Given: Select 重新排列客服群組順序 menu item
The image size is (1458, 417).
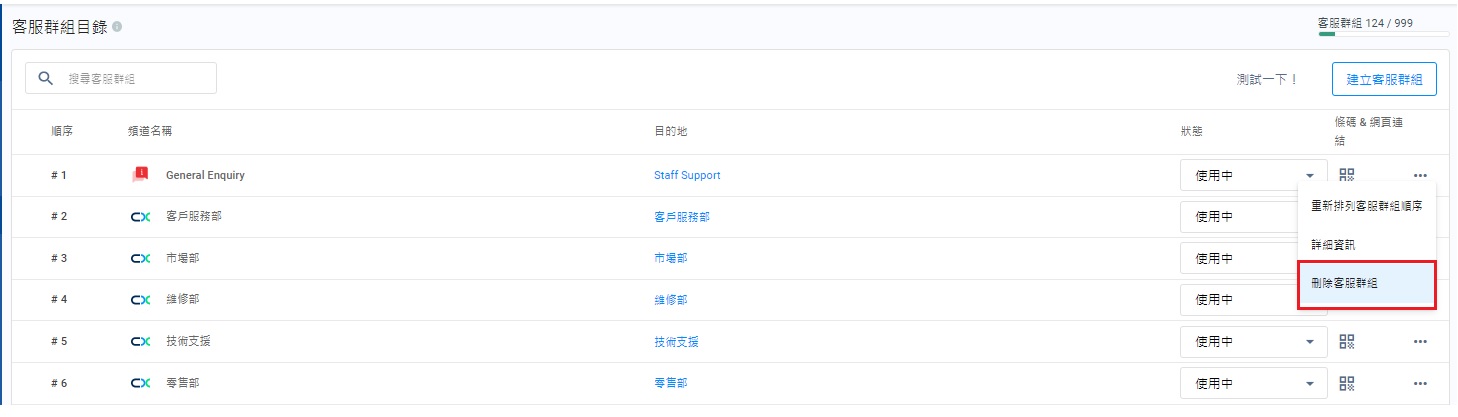Looking at the screenshot, I should 1366,206.
